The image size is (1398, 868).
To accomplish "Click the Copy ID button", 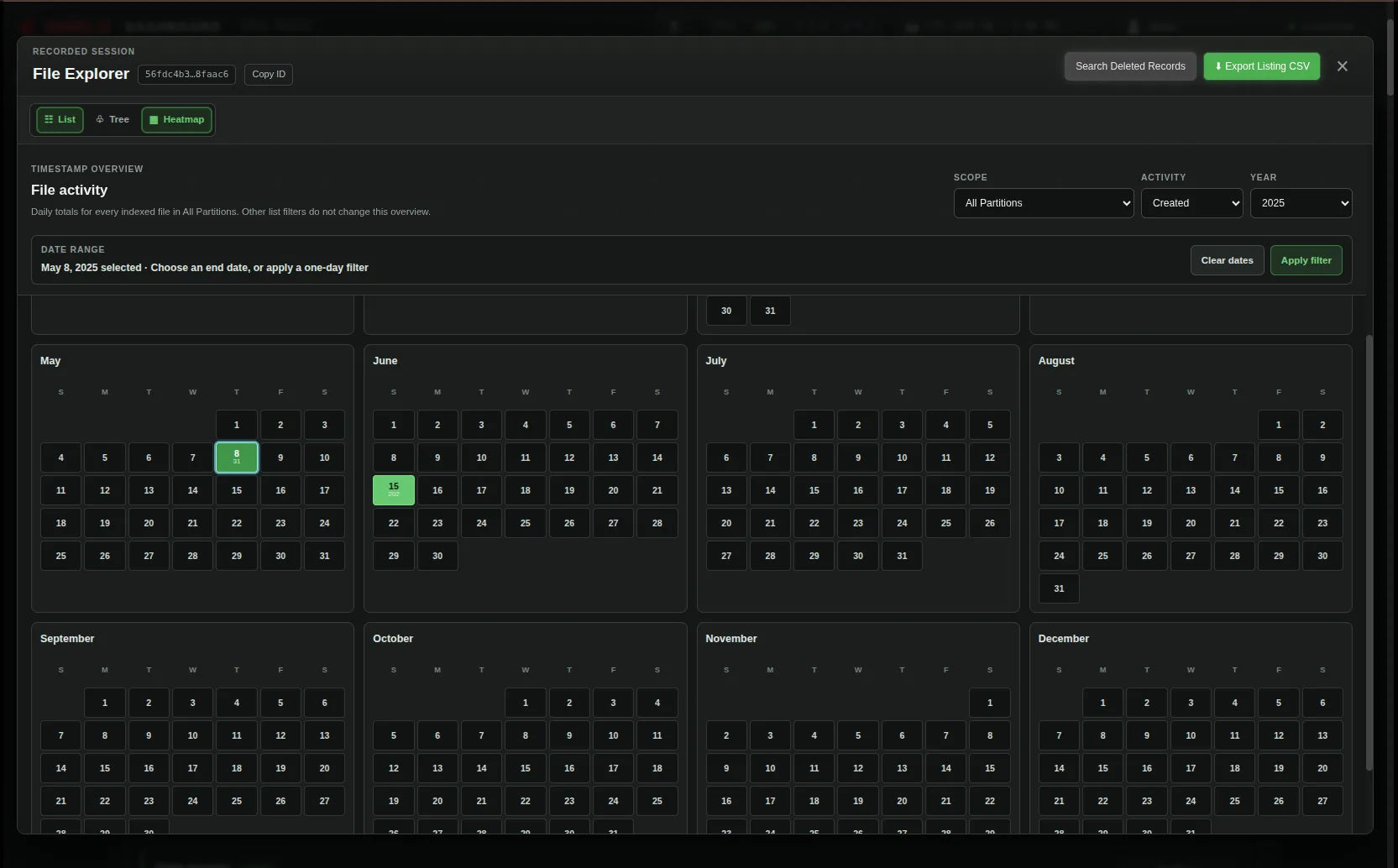I will [269, 74].
